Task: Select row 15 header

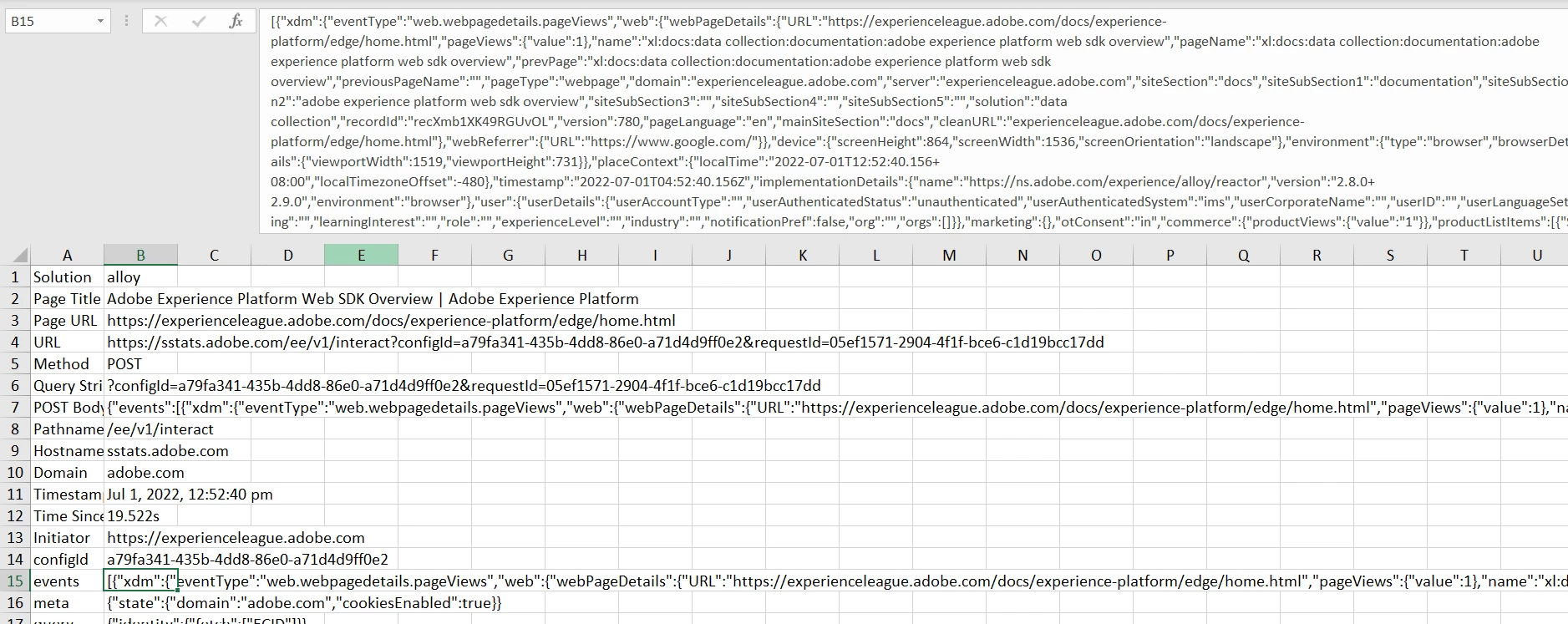Action: (x=15, y=581)
